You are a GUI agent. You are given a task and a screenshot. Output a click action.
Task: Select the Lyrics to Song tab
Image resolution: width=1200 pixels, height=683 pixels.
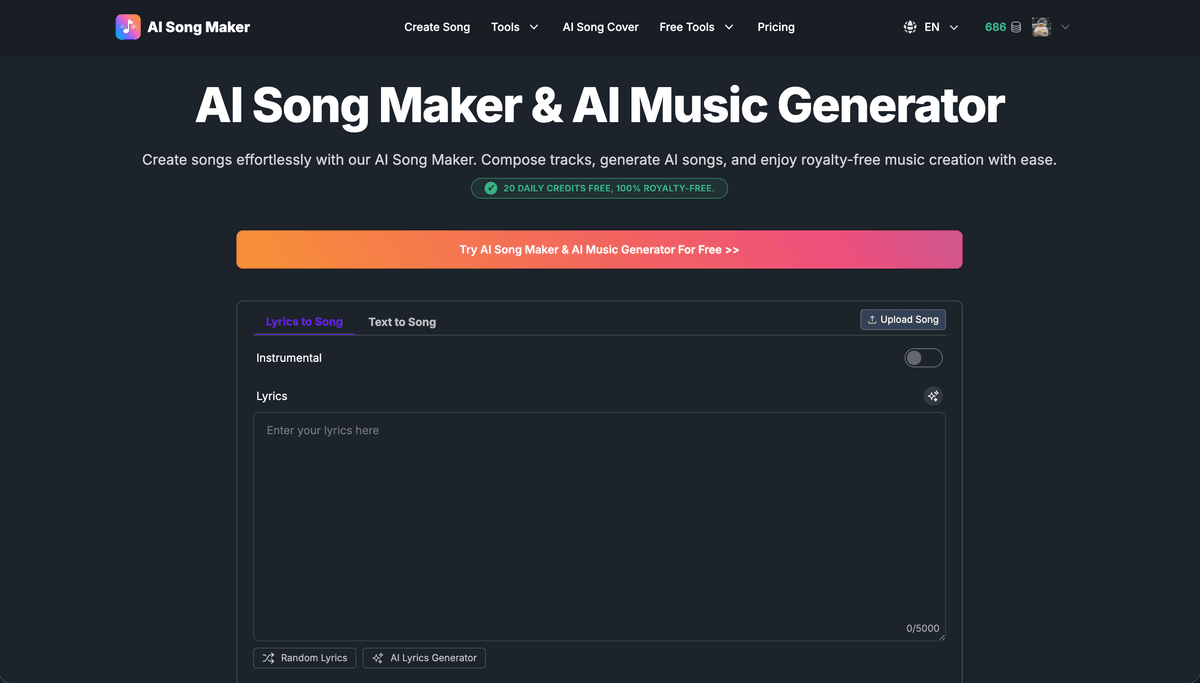304,322
